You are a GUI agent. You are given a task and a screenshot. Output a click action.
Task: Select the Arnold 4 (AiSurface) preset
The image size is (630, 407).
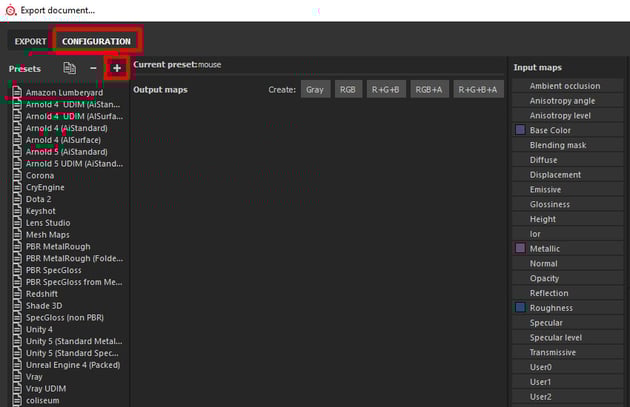[63, 140]
